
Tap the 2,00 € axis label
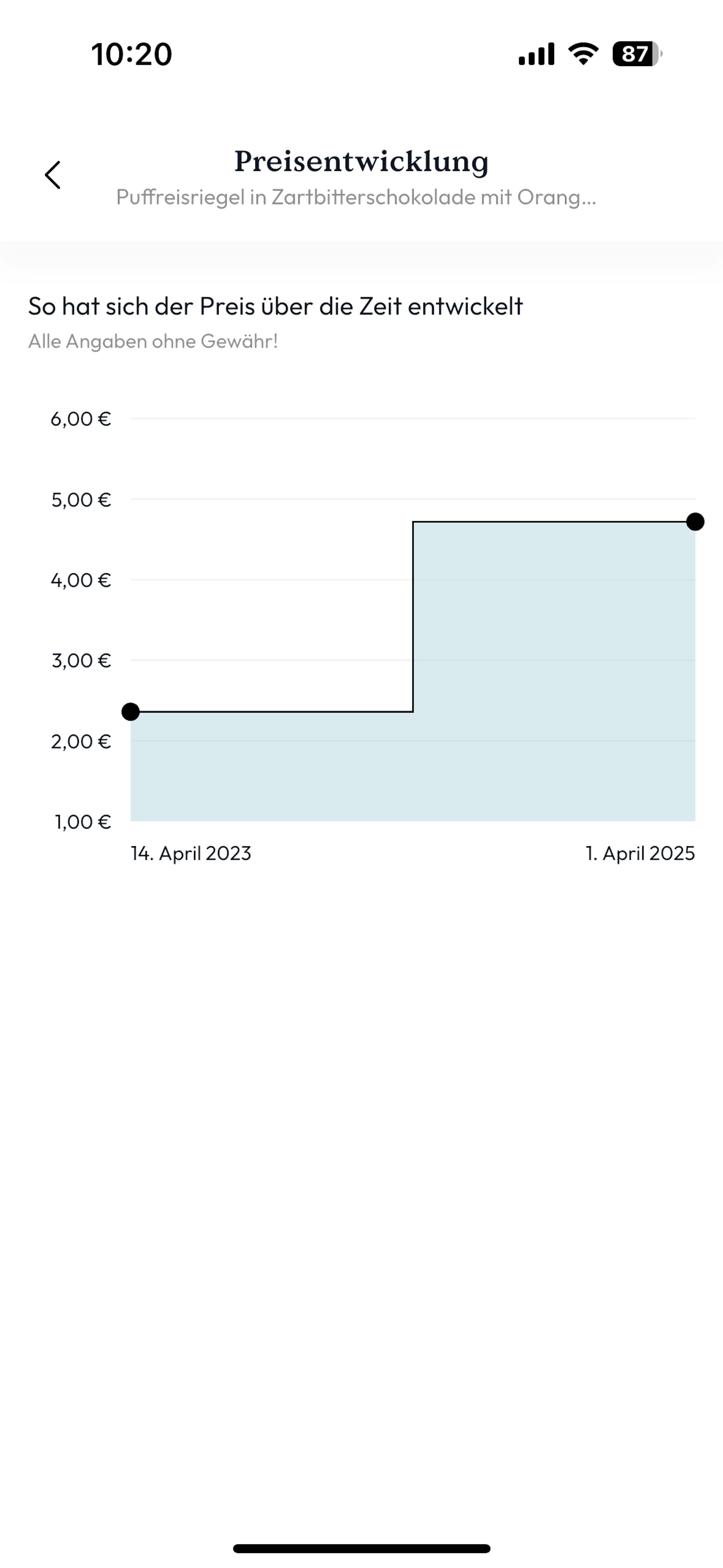tap(81, 741)
